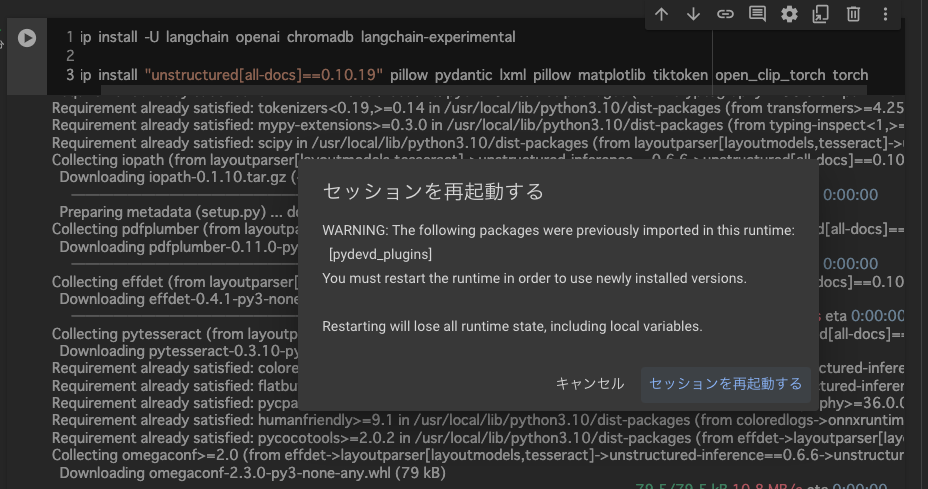Move cell up with the up arrow

661,14
